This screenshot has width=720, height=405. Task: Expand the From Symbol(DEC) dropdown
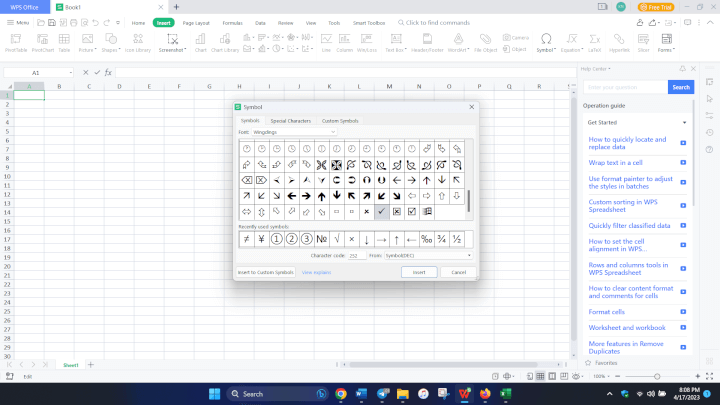(x=469, y=255)
